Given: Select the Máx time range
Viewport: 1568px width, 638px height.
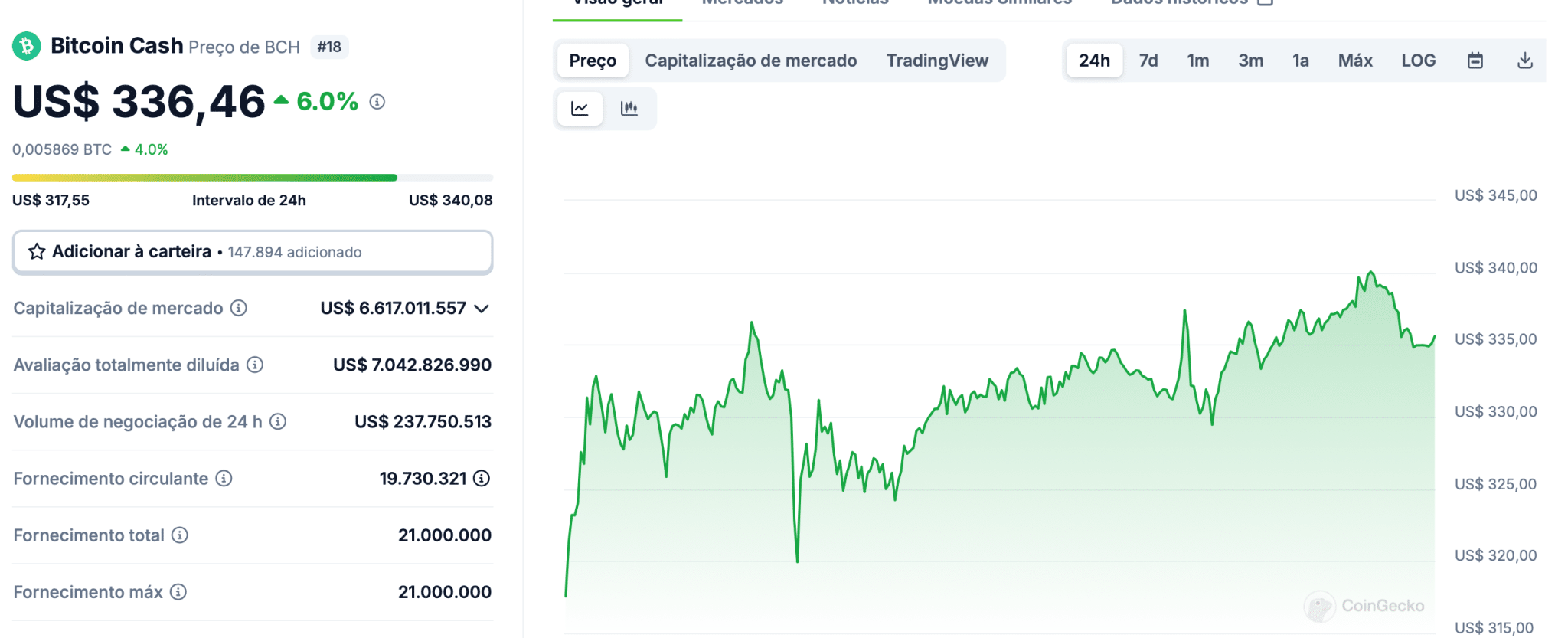Looking at the screenshot, I should pyautogui.click(x=1355, y=61).
